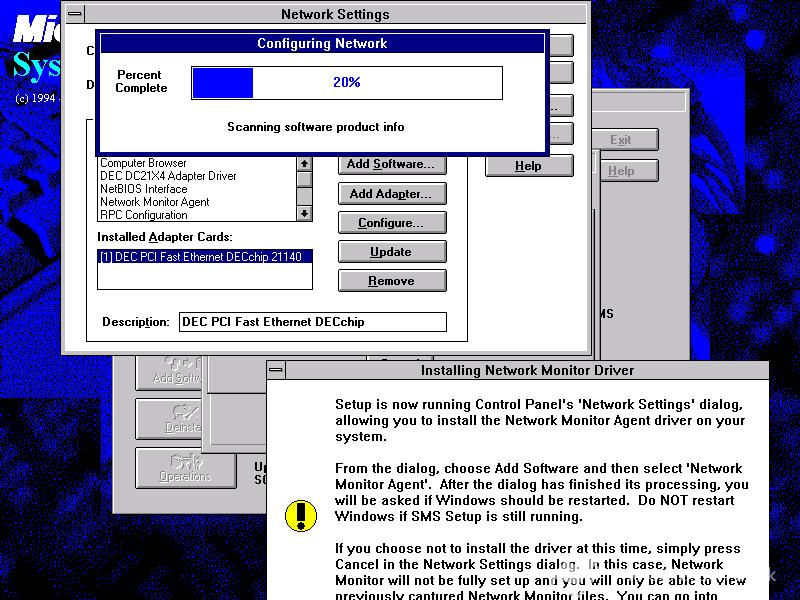800x600 pixels.
Task: Open Network Settings window control menu
Action: coord(75,14)
